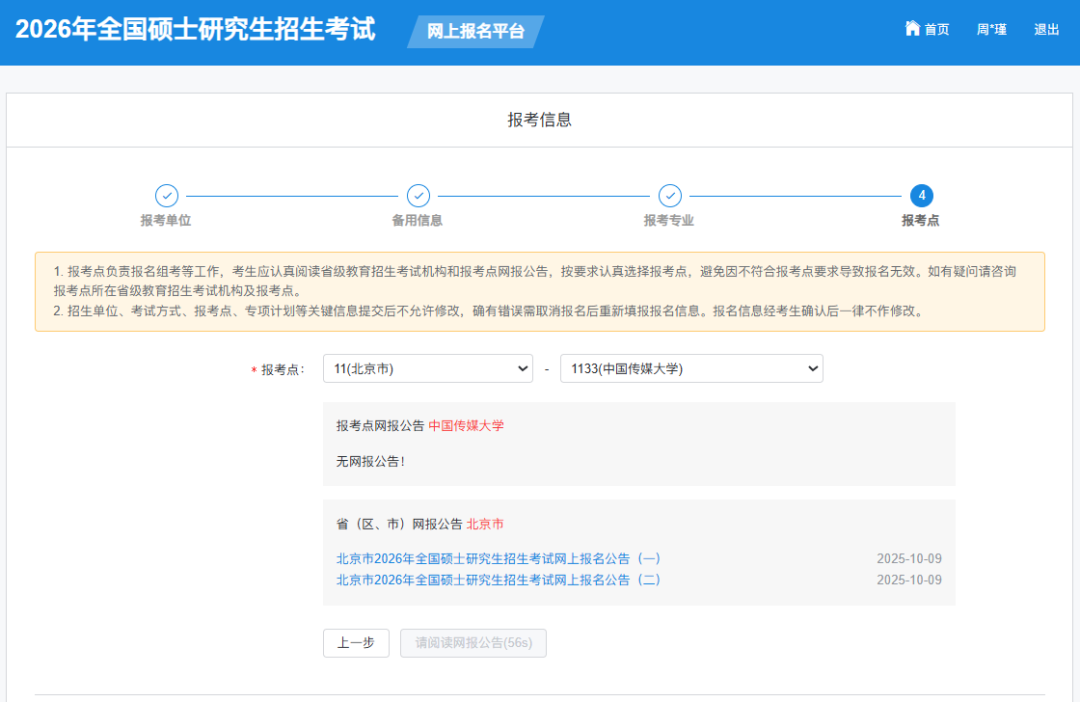Click the username 周*瑾 in the header
The width and height of the screenshot is (1080, 702).
[990, 29]
